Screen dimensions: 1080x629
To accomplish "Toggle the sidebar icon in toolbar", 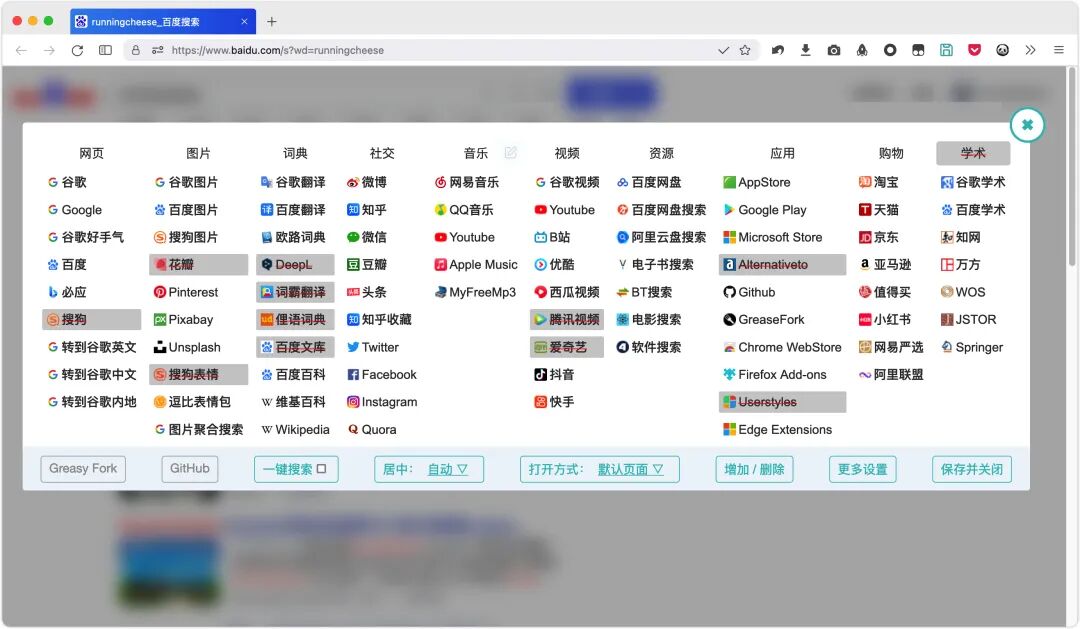I will coord(105,50).
